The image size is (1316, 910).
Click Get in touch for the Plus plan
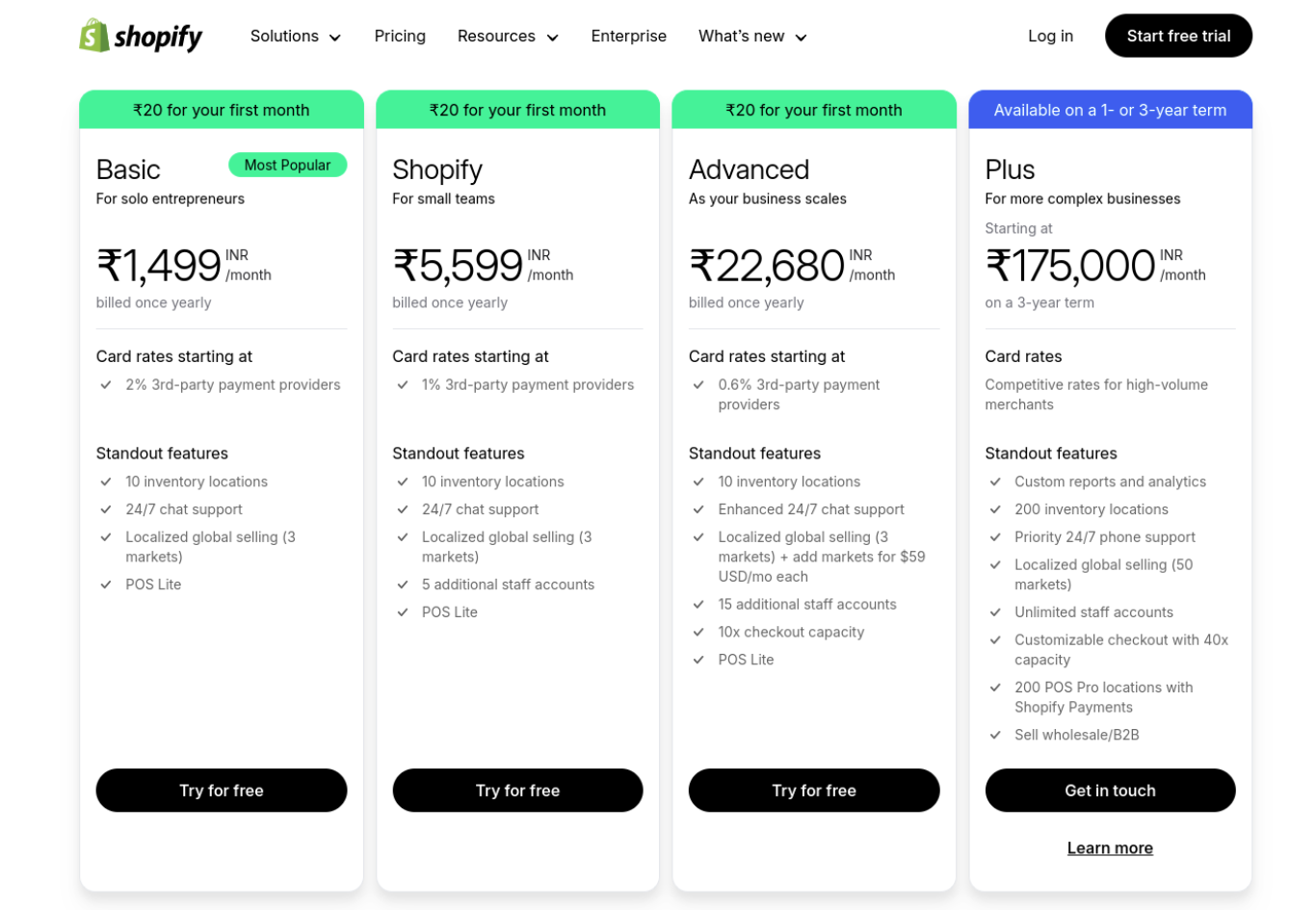click(x=1110, y=790)
